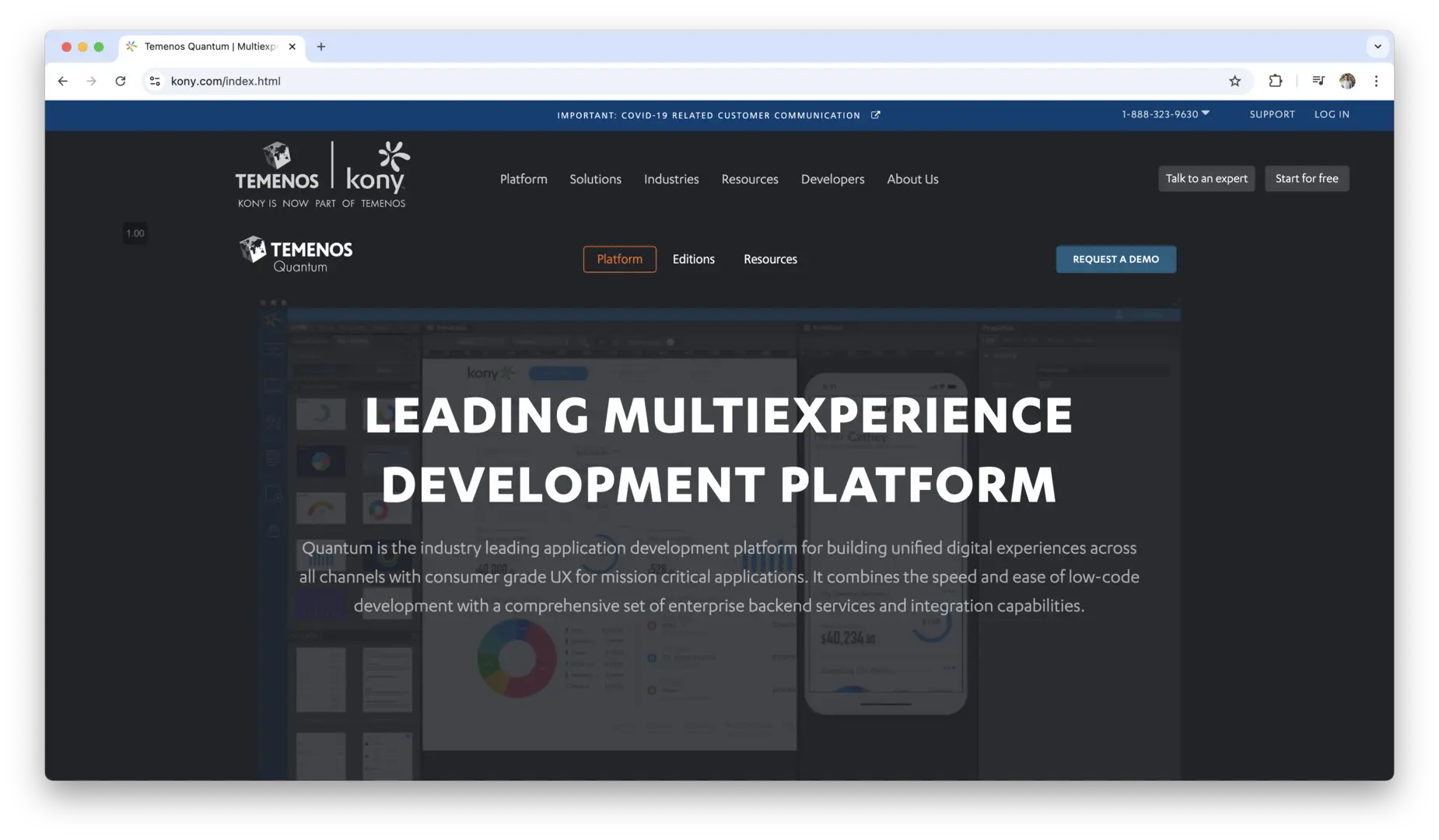
Task: Open the browser extensions puzzle icon
Action: click(1276, 81)
